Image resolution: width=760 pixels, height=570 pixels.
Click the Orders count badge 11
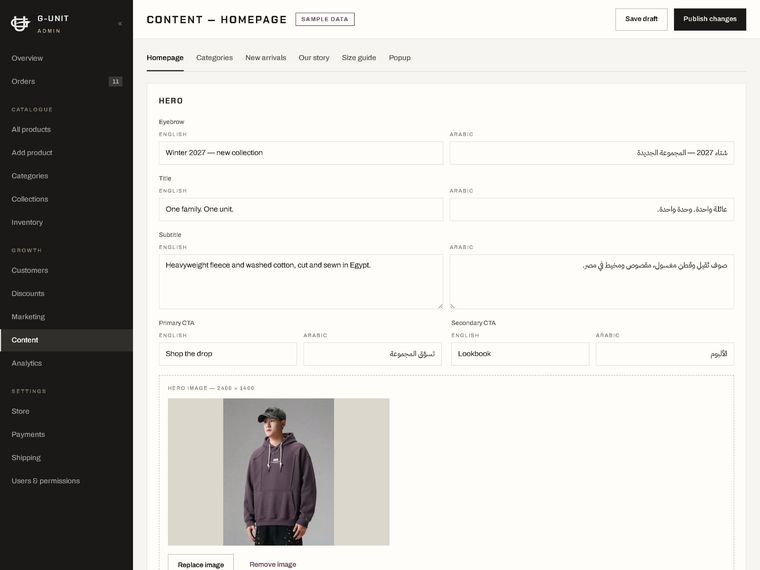pyautogui.click(x=115, y=81)
